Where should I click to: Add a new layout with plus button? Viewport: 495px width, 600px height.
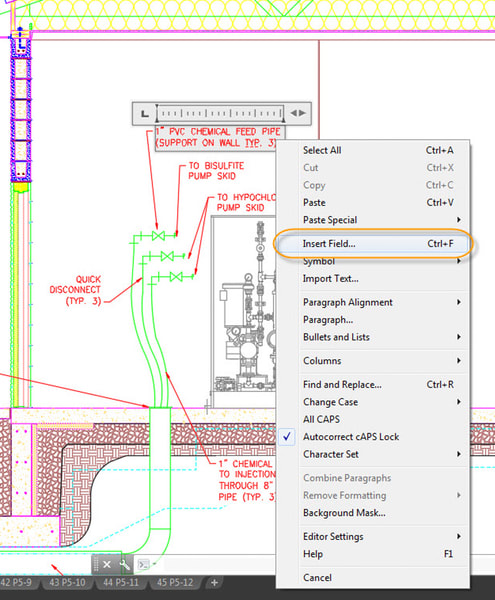(214, 583)
